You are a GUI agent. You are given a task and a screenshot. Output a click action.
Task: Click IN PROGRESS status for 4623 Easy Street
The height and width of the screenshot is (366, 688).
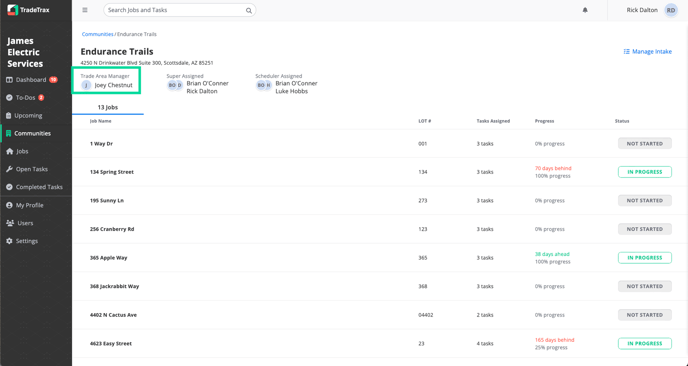point(645,344)
